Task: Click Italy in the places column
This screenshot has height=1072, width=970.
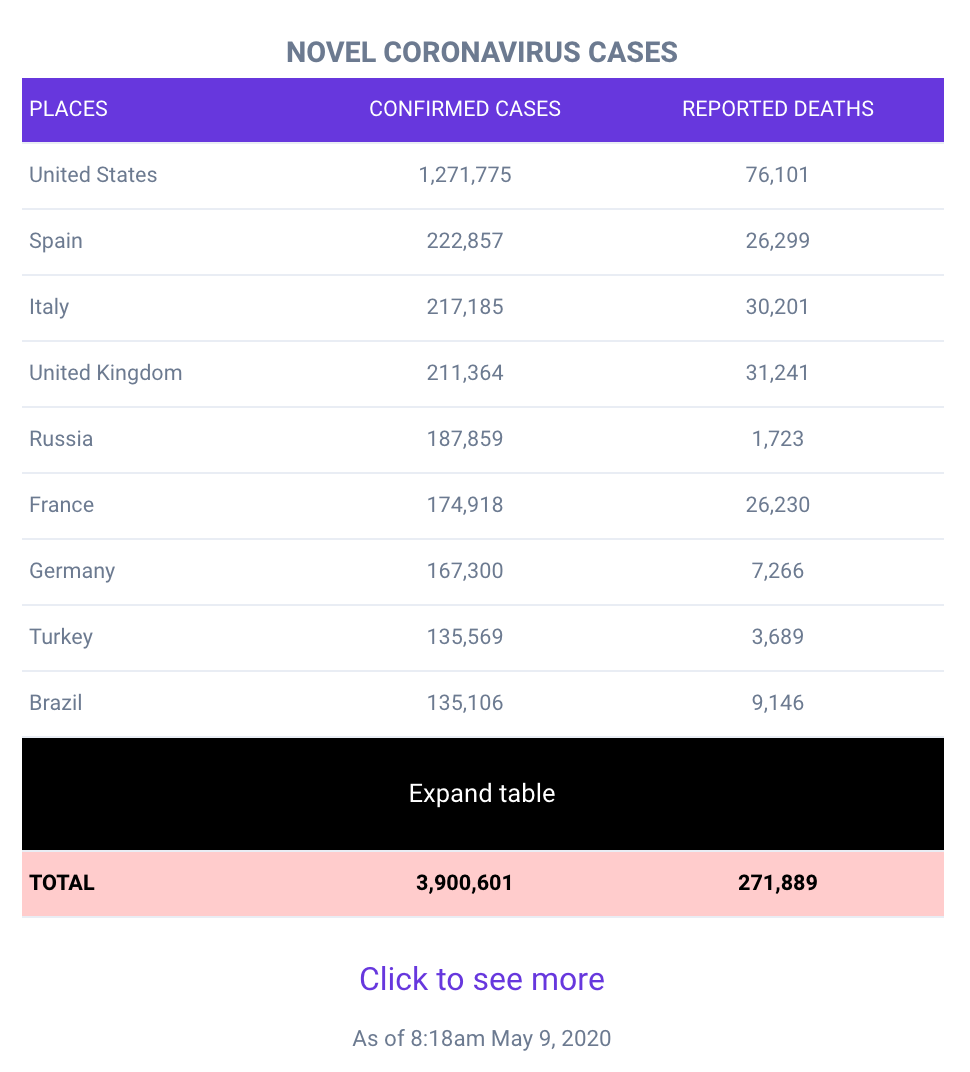Action: [49, 307]
